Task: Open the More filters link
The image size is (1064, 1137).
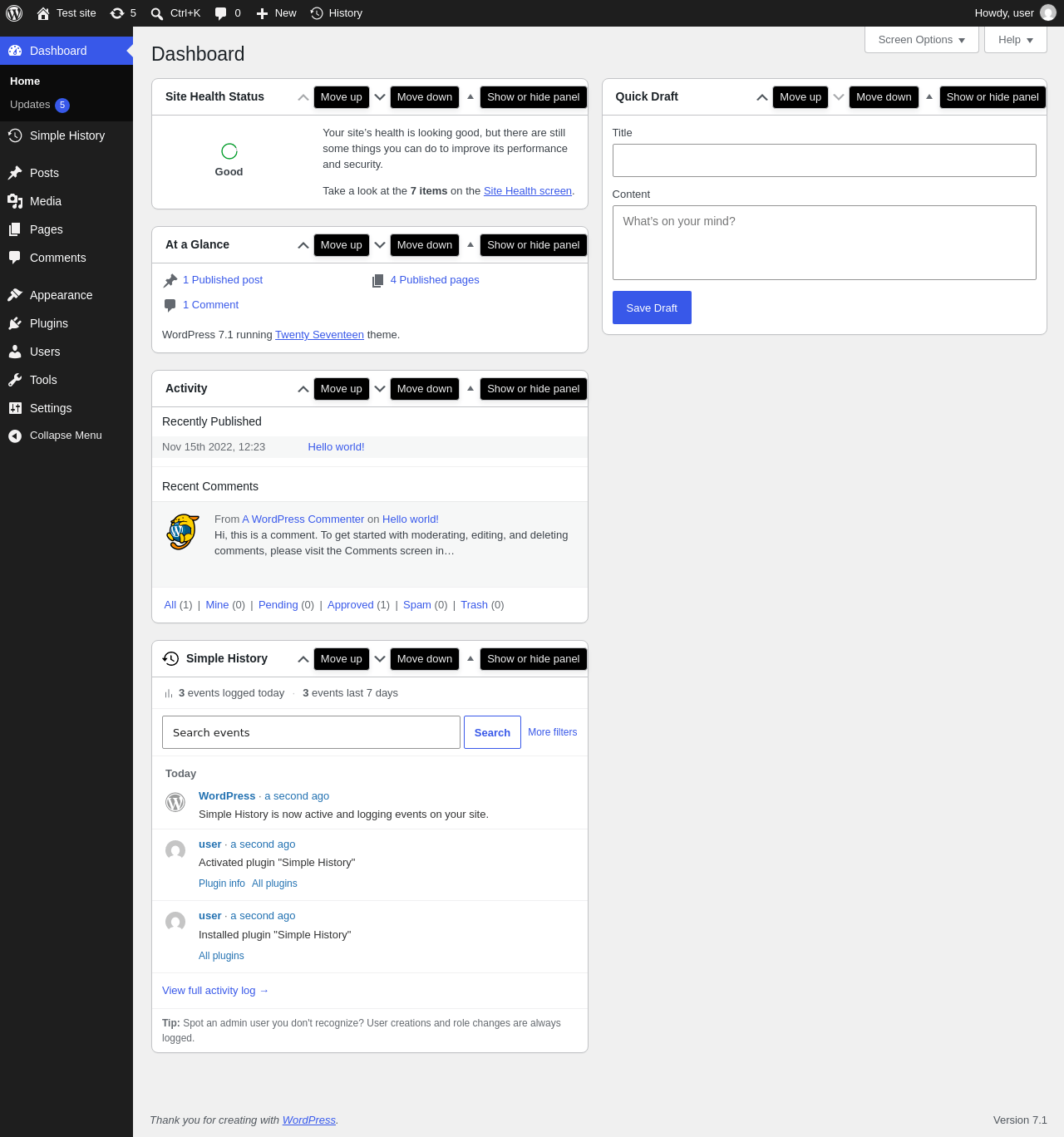Action: [x=553, y=732]
